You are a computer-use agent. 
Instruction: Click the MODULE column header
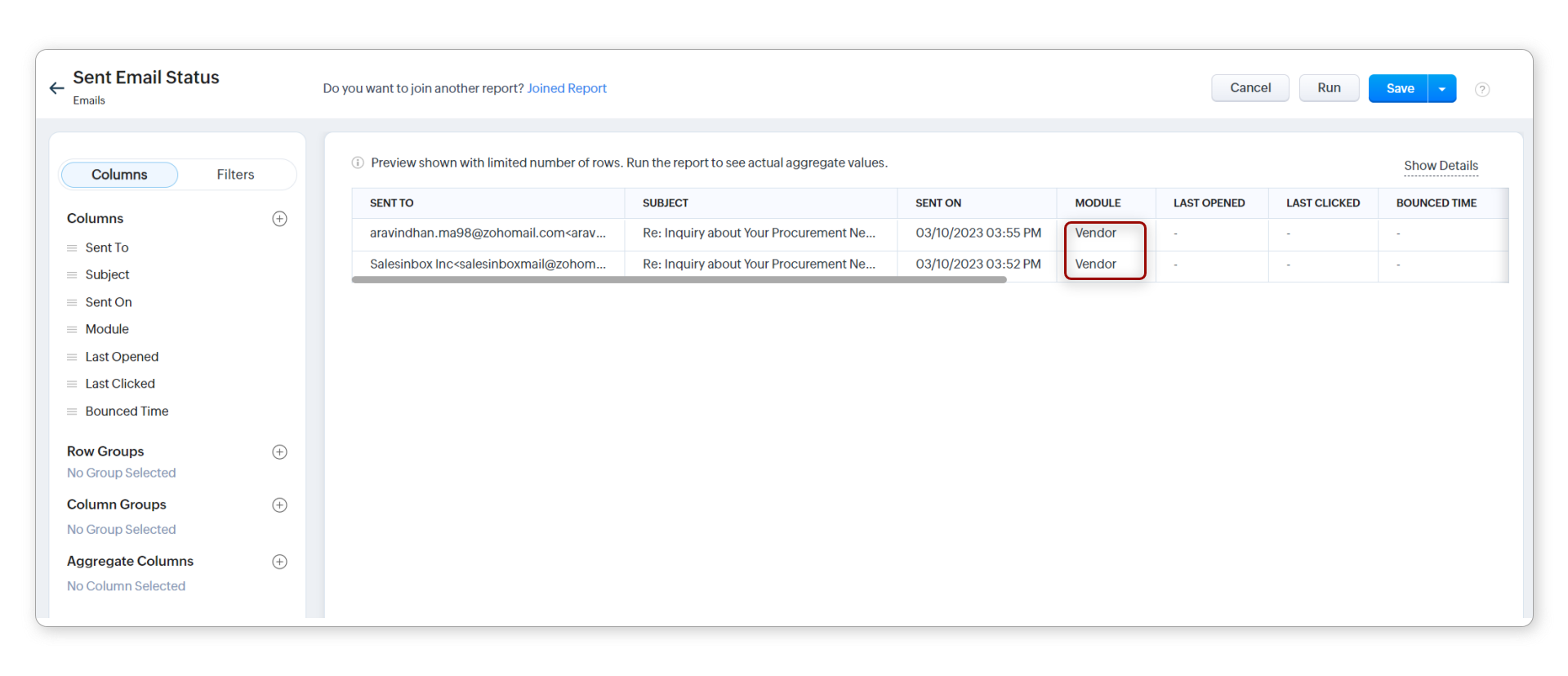click(1098, 203)
